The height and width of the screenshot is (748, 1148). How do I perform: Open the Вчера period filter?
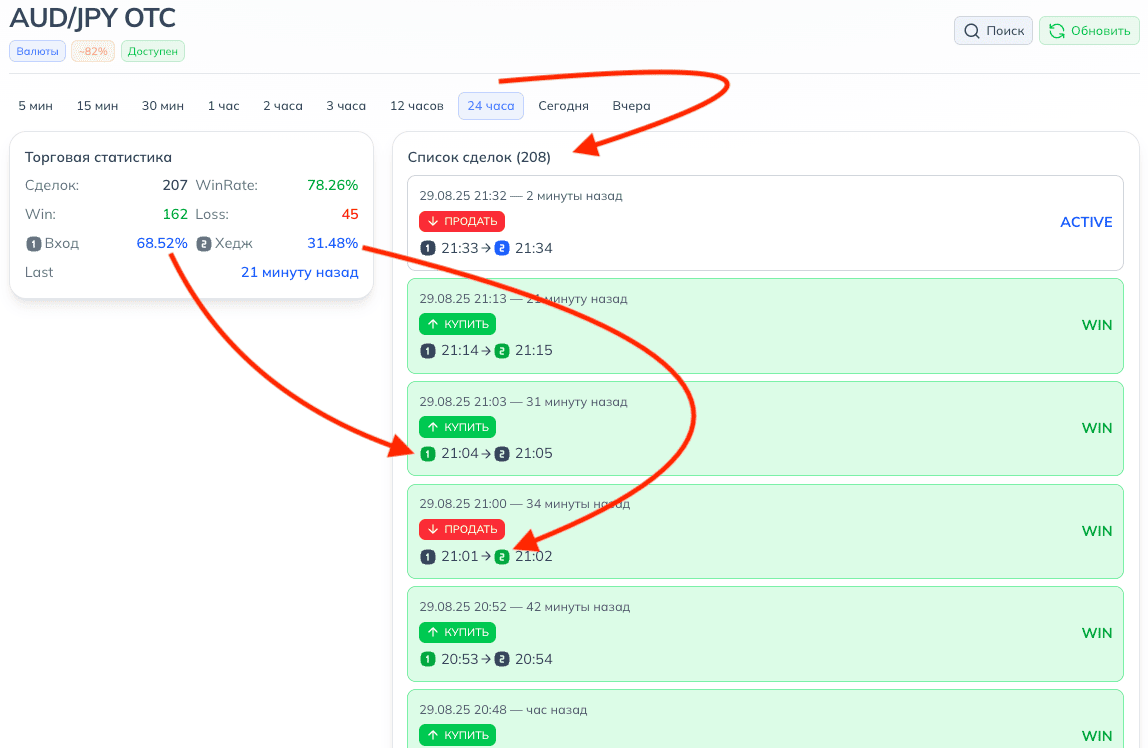631,106
